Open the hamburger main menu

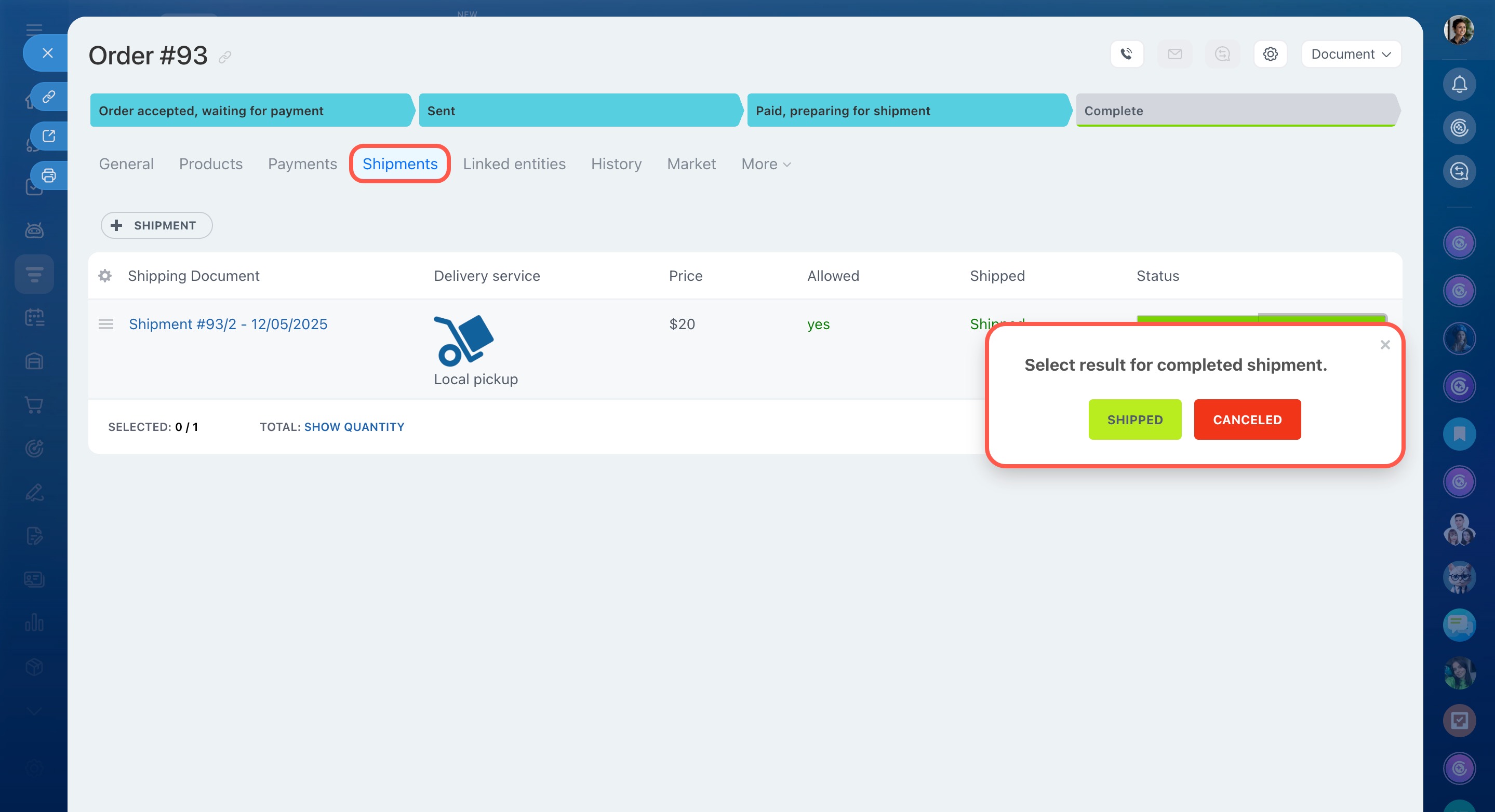pyautogui.click(x=34, y=29)
